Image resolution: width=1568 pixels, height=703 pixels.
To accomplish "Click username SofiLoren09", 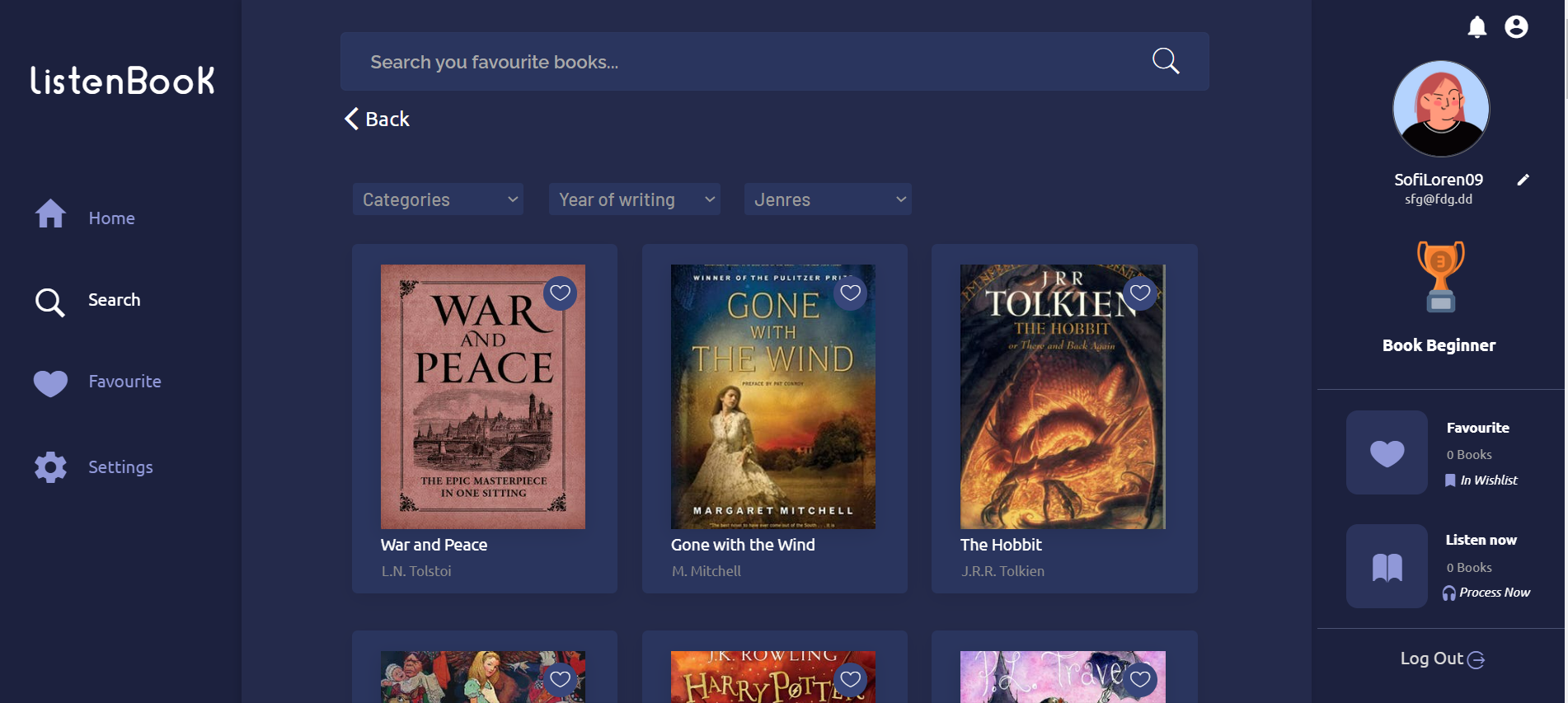I will click(x=1439, y=180).
